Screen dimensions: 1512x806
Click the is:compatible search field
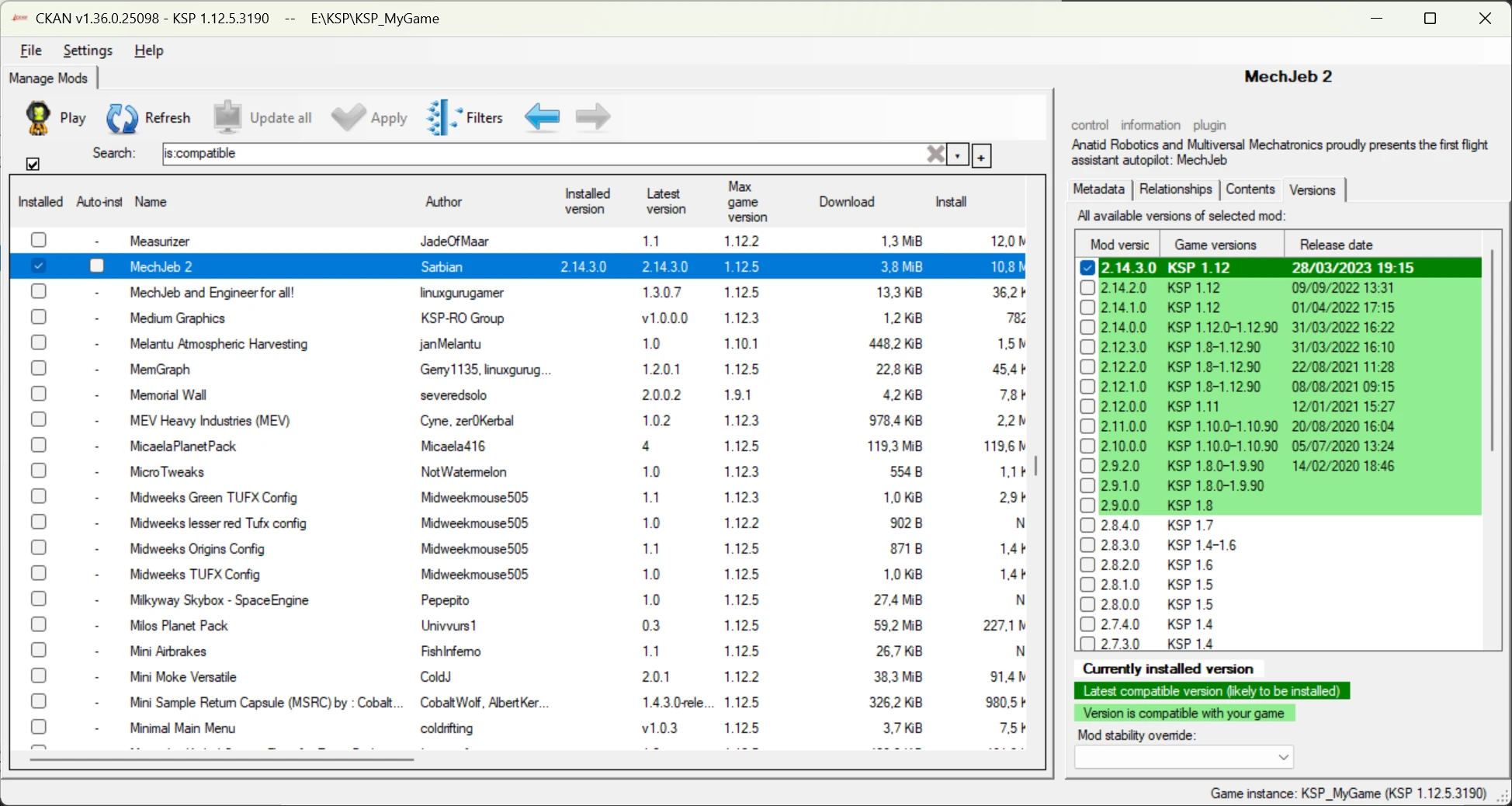coord(543,154)
